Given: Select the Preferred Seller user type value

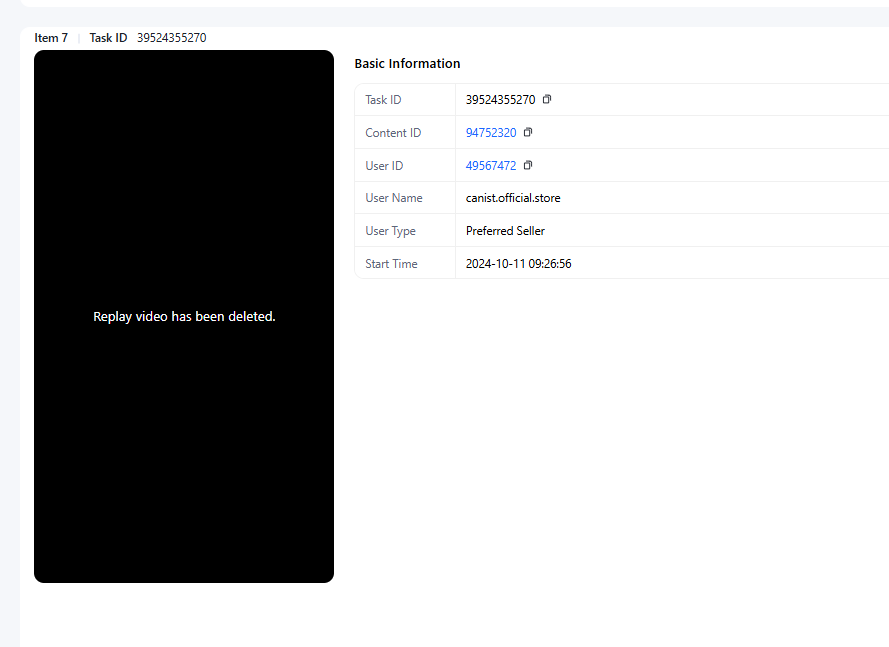Looking at the screenshot, I should coord(505,231).
